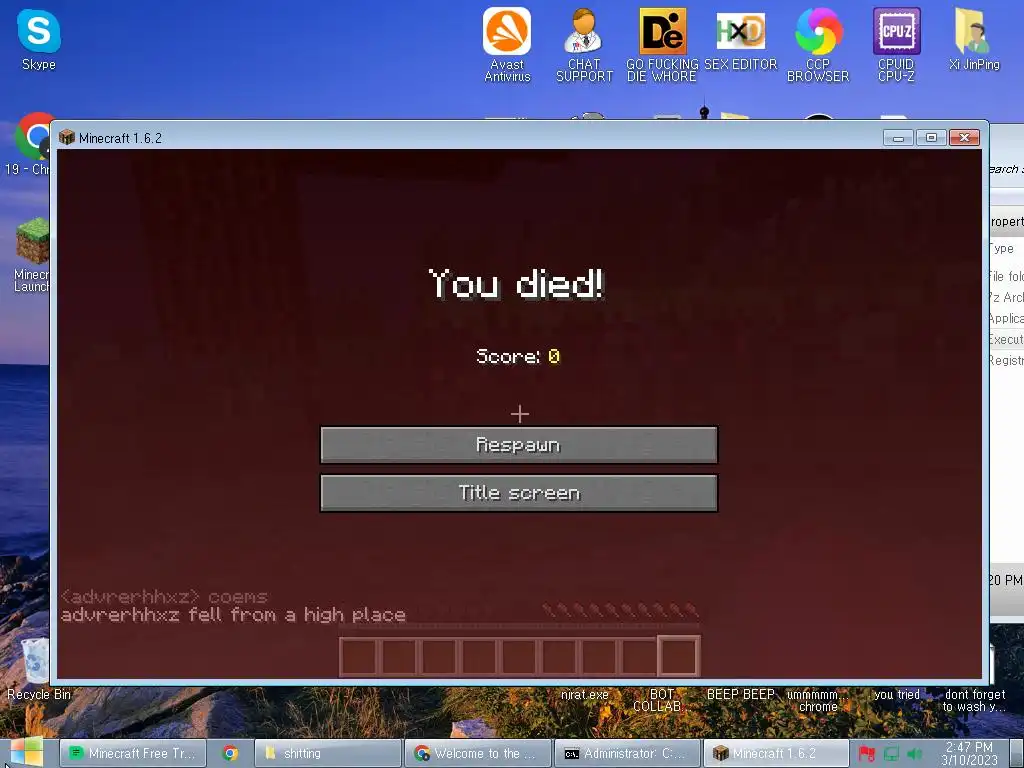Image resolution: width=1024 pixels, height=768 pixels.
Task: Click the dont forget to wash desktop label
Action: point(974,700)
